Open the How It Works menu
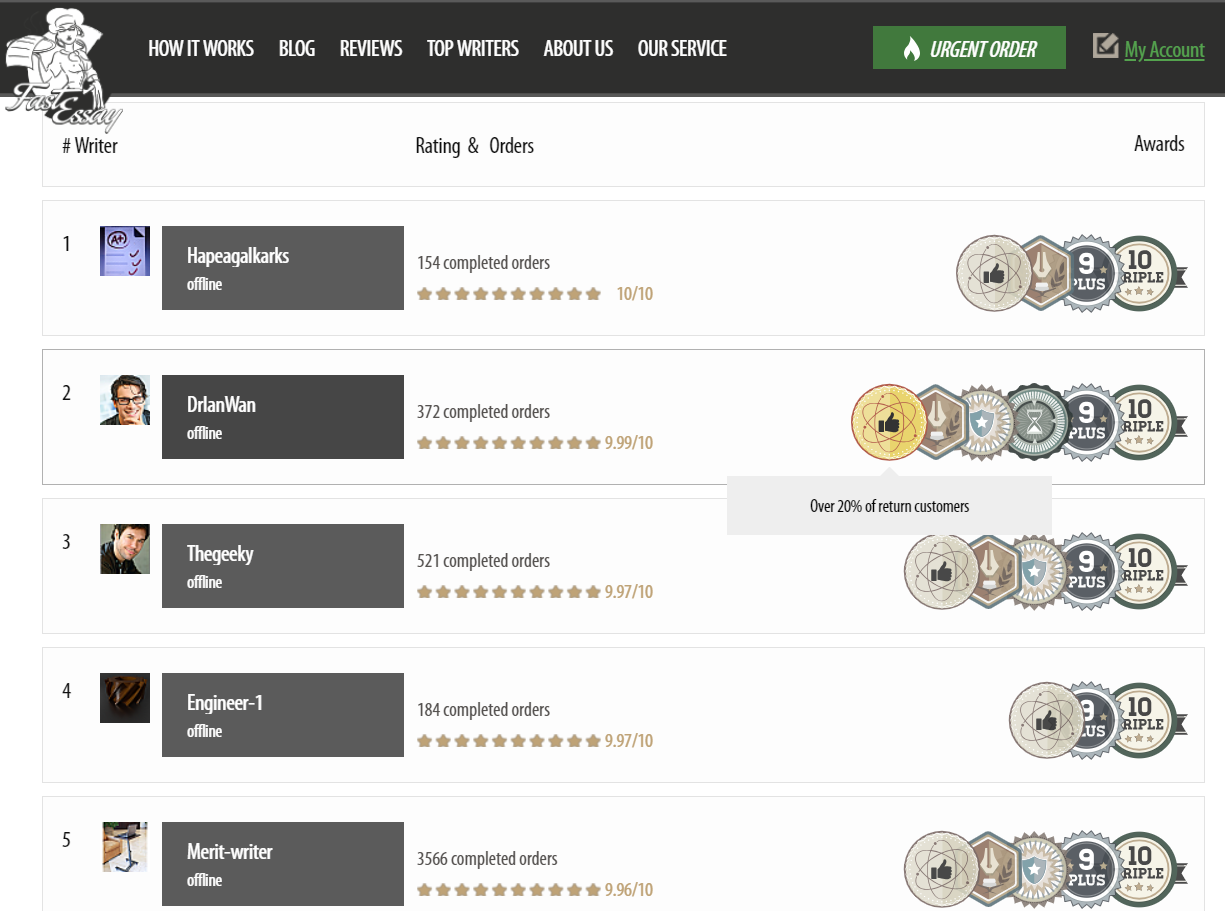Viewport: 1225px width, 911px height. click(x=201, y=48)
